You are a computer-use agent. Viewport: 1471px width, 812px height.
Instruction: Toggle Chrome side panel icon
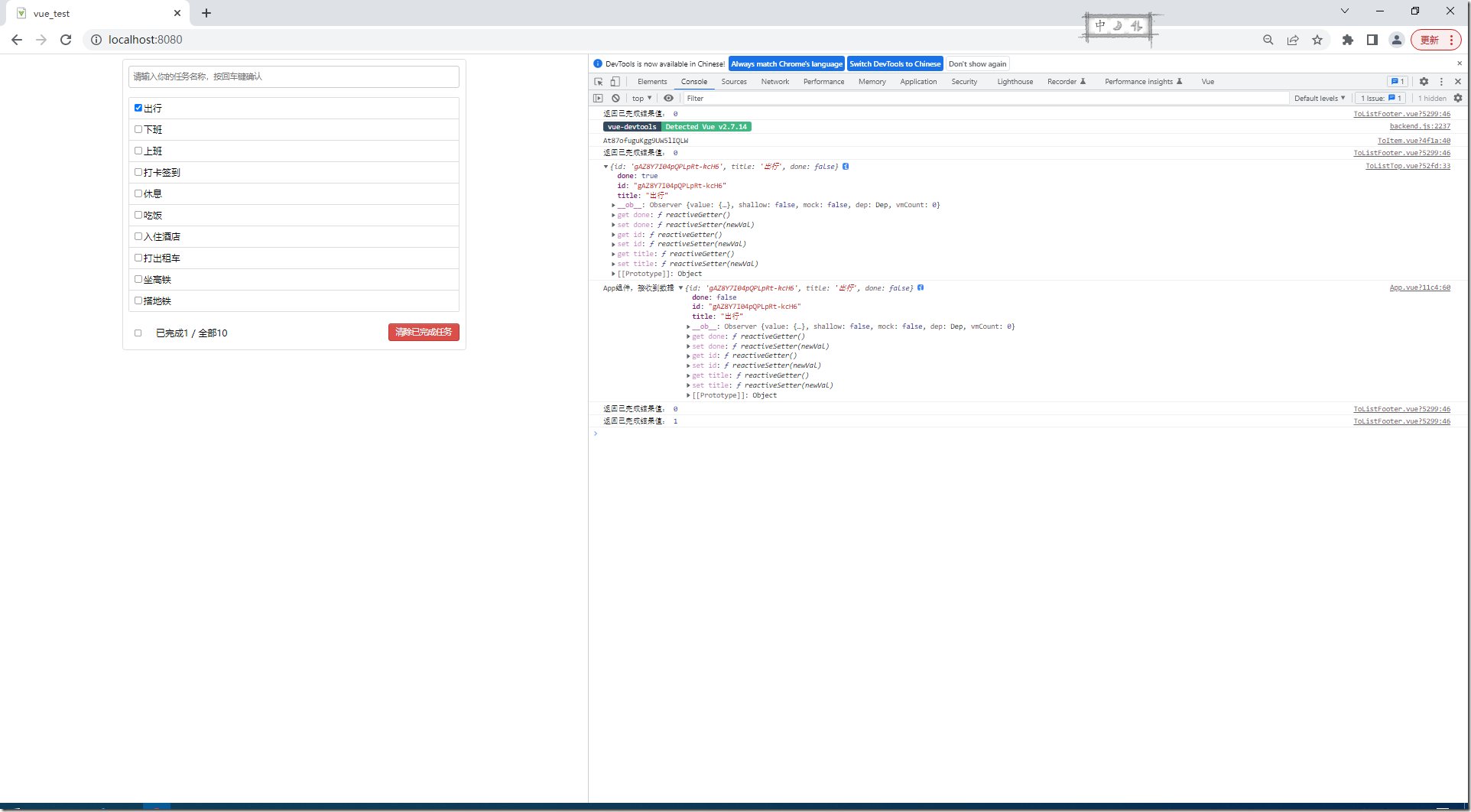tap(1372, 40)
